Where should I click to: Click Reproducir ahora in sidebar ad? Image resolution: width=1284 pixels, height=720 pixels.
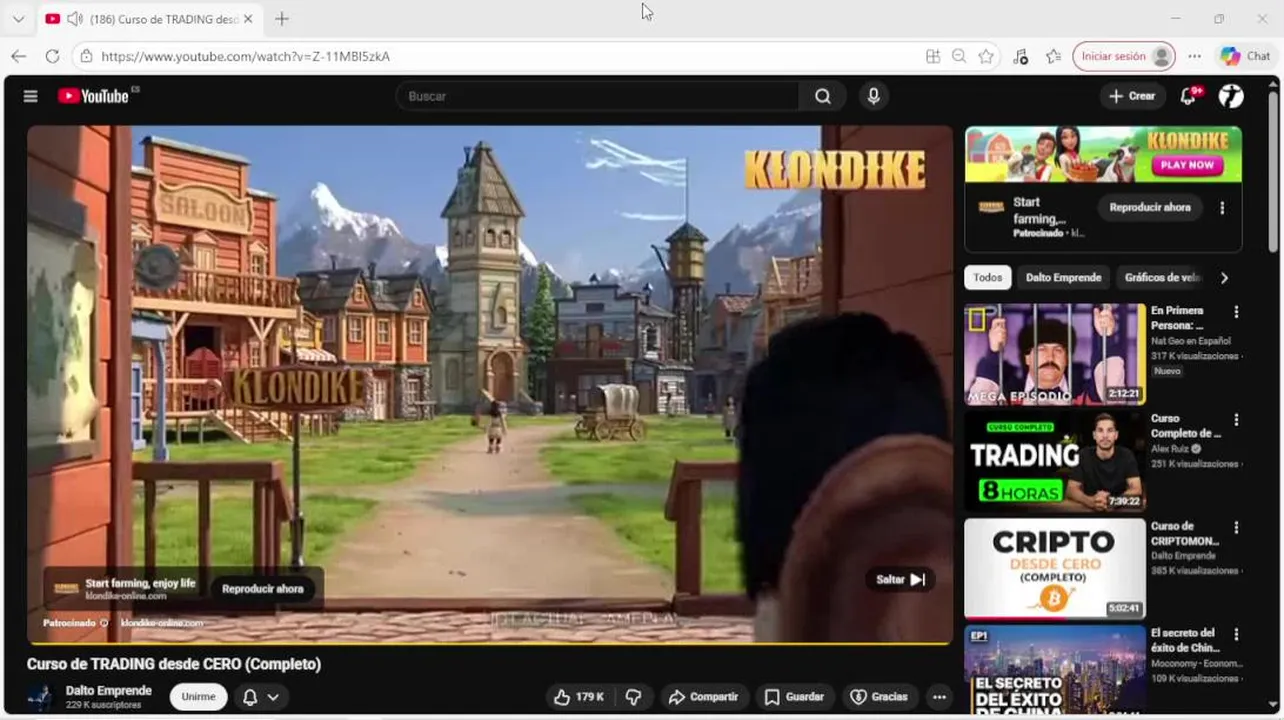pyautogui.click(x=1150, y=207)
